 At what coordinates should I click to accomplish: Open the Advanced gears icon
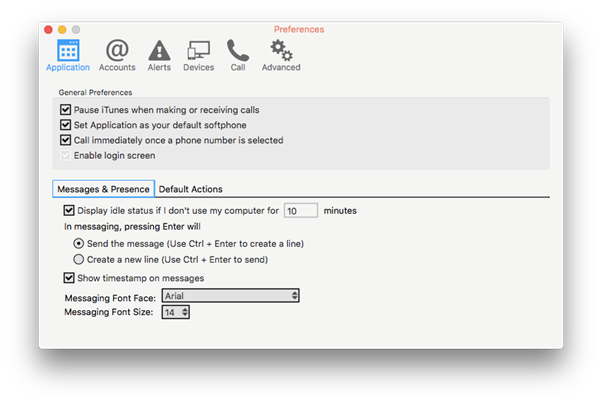tap(281, 50)
